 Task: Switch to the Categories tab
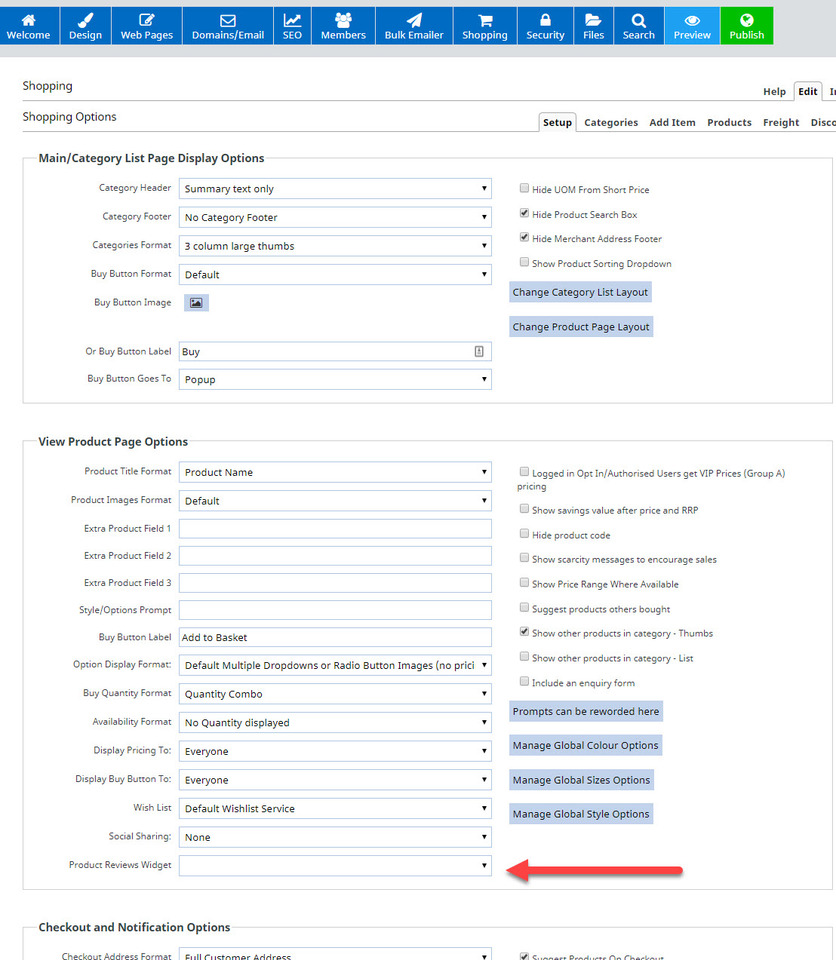610,122
